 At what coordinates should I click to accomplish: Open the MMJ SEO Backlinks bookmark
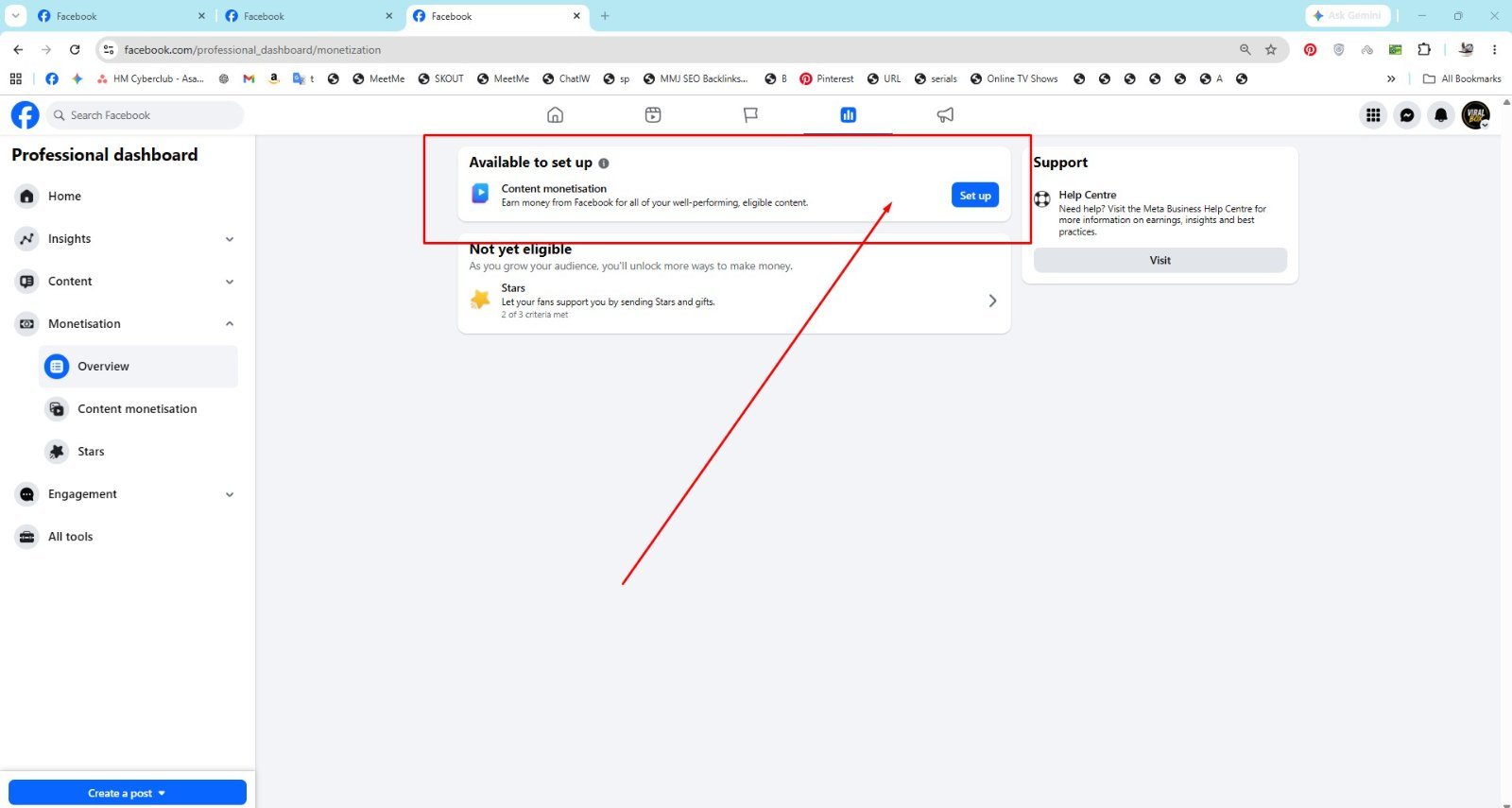point(695,78)
